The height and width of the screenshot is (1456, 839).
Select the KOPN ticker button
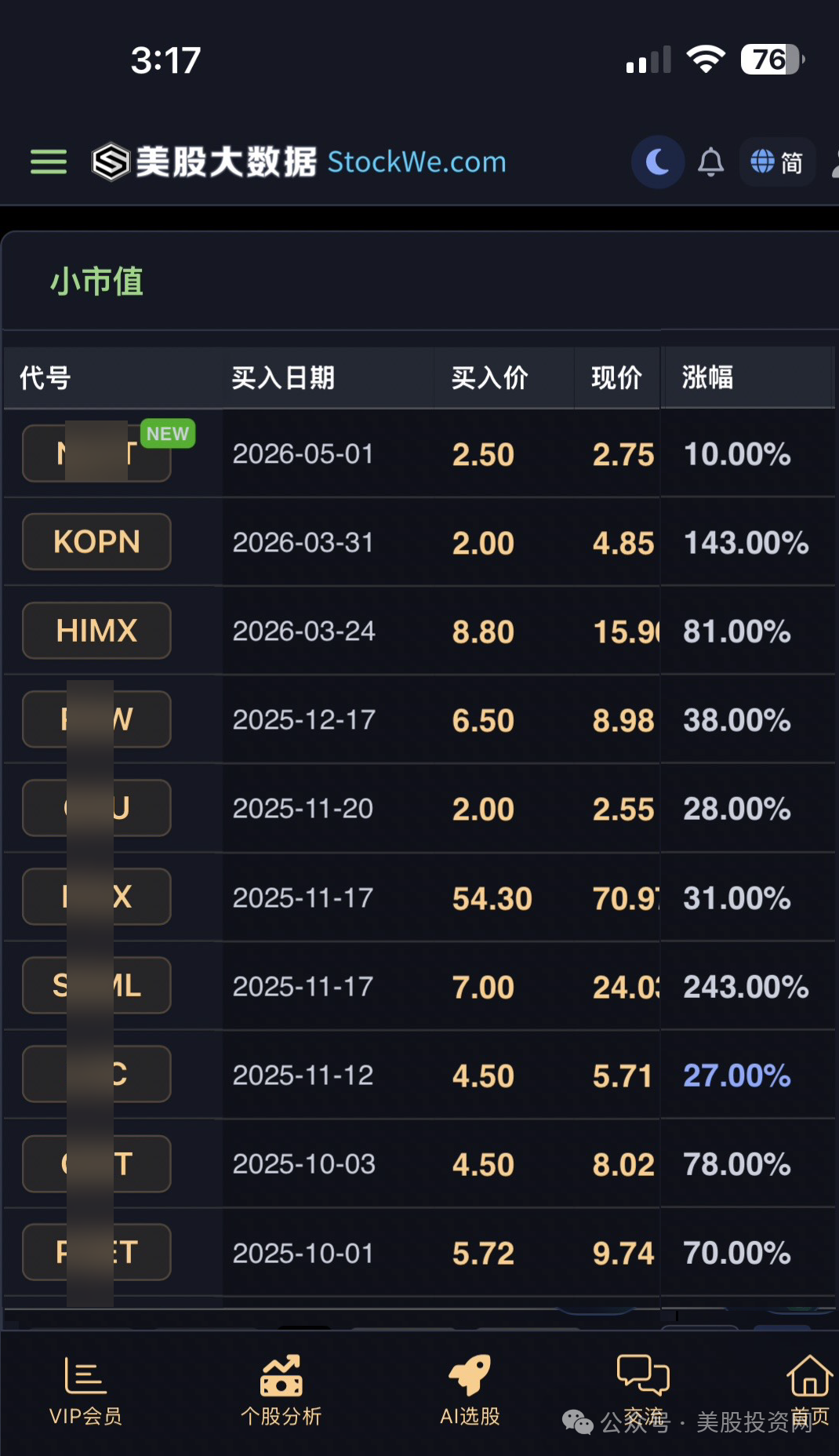point(97,542)
